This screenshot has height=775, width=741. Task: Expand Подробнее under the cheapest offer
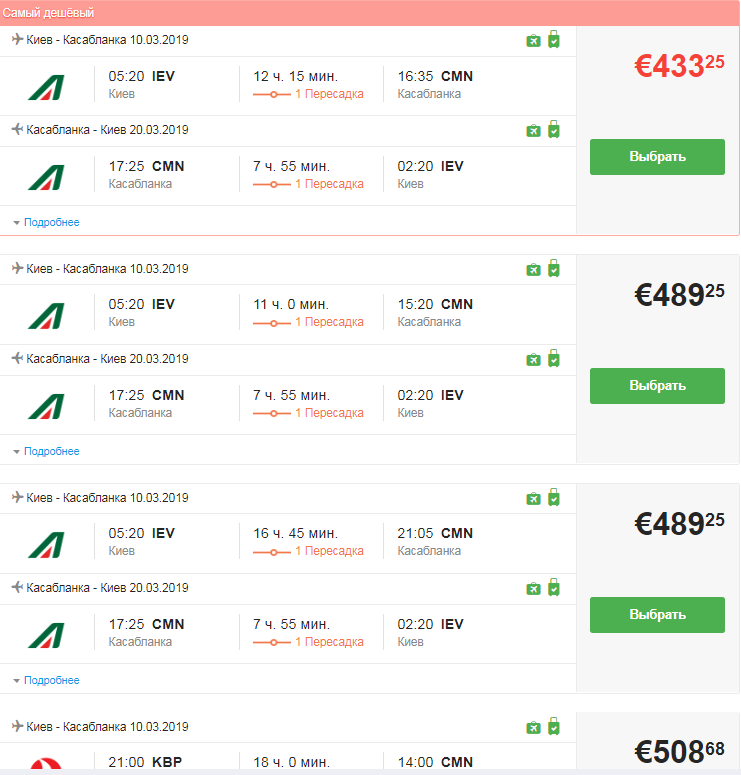pos(51,222)
